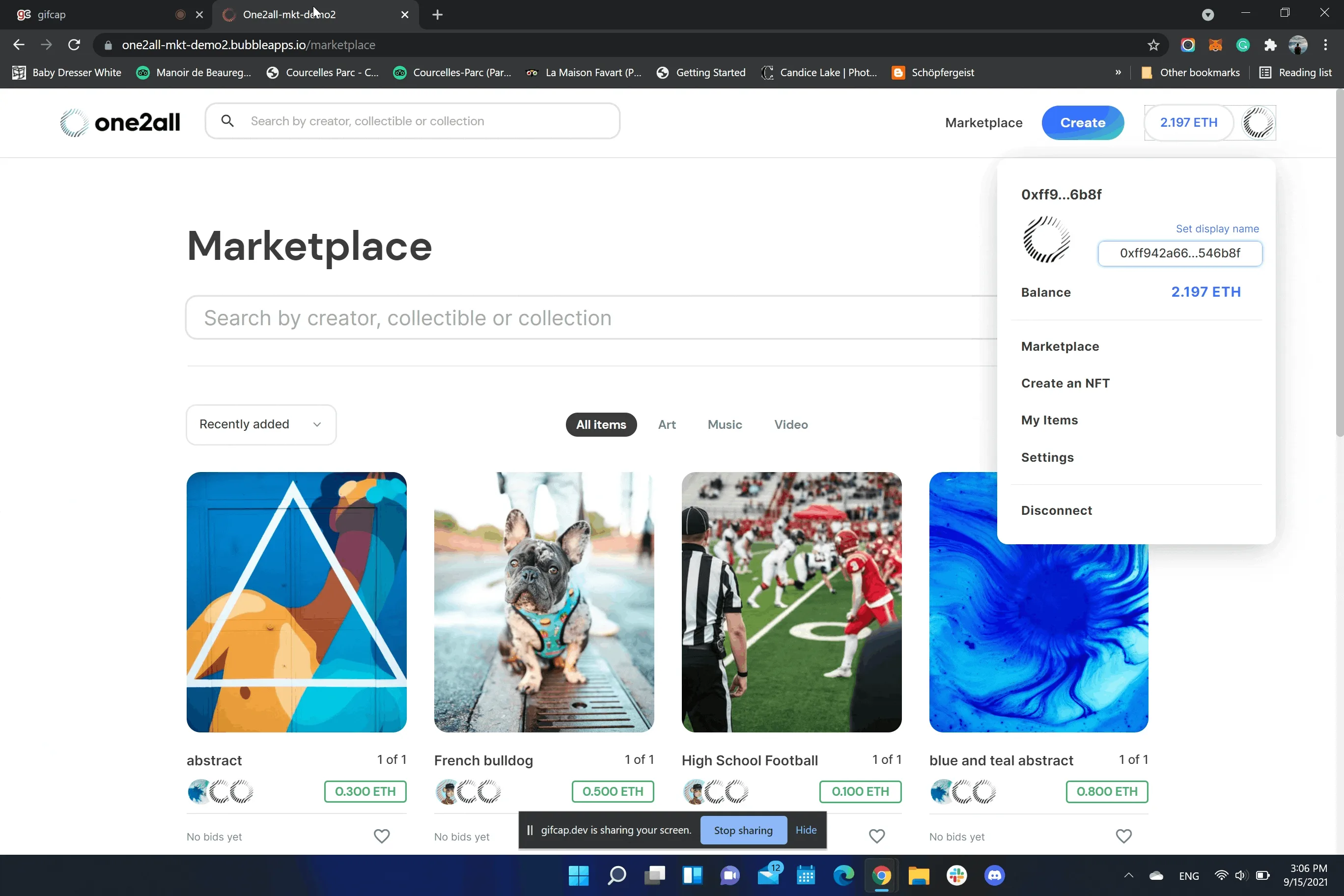Click Set display name link
The height and width of the screenshot is (896, 1344).
(1217, 228)
